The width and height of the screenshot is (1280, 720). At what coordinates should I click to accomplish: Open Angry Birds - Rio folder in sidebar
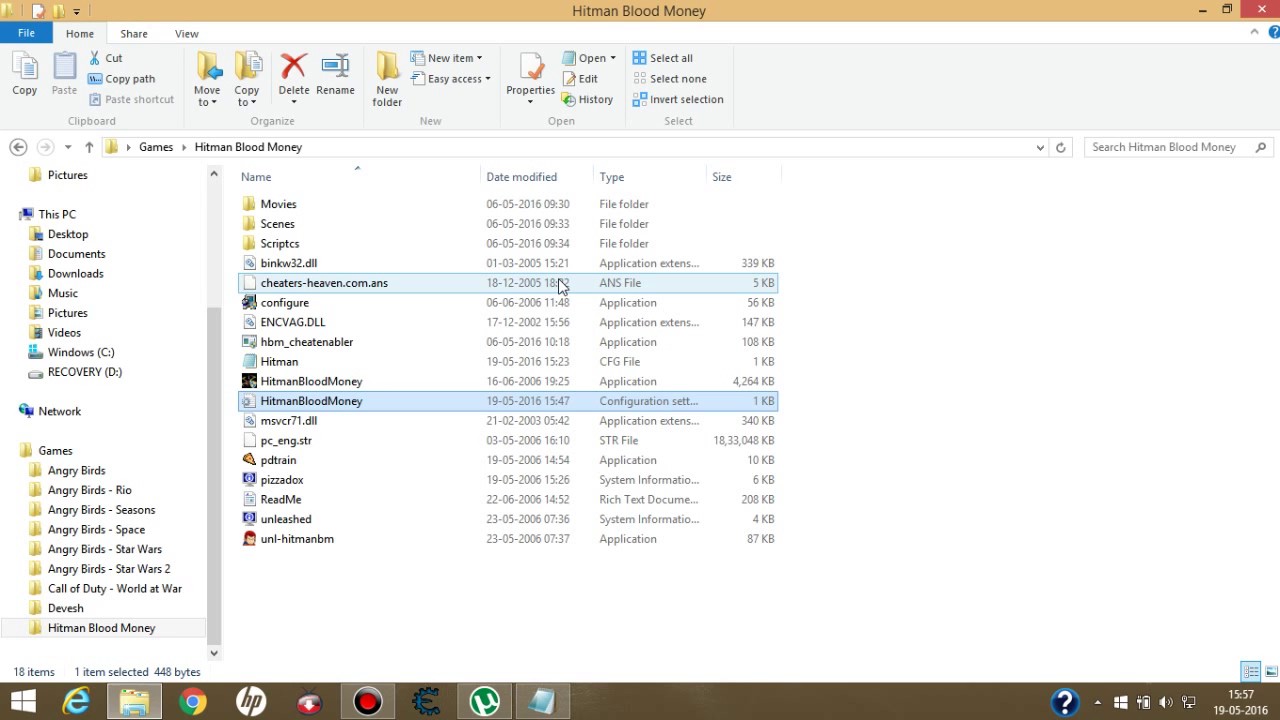tap(89, 490)
